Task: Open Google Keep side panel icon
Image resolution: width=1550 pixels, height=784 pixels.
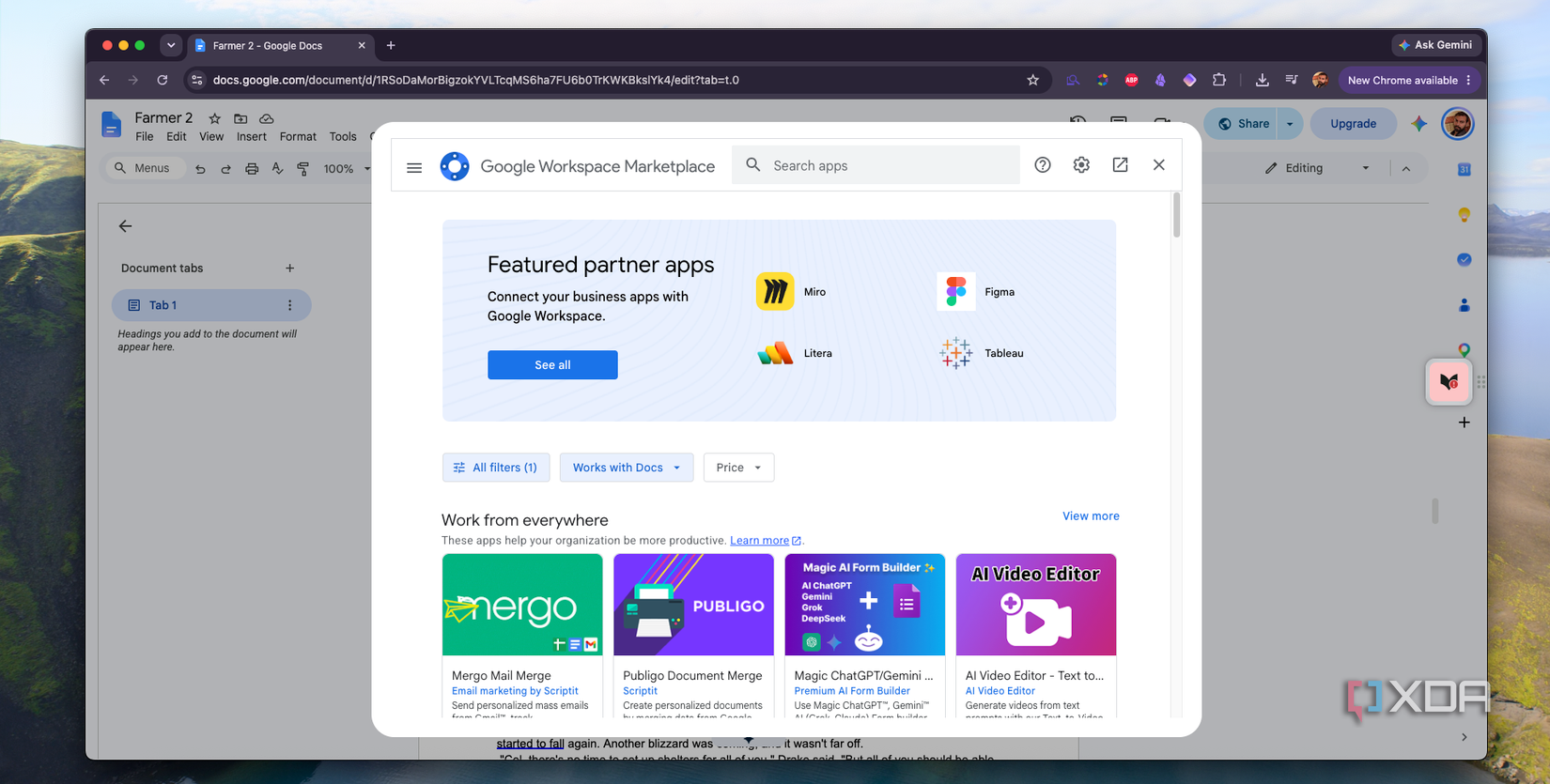Action: [x=1464, y=214]
